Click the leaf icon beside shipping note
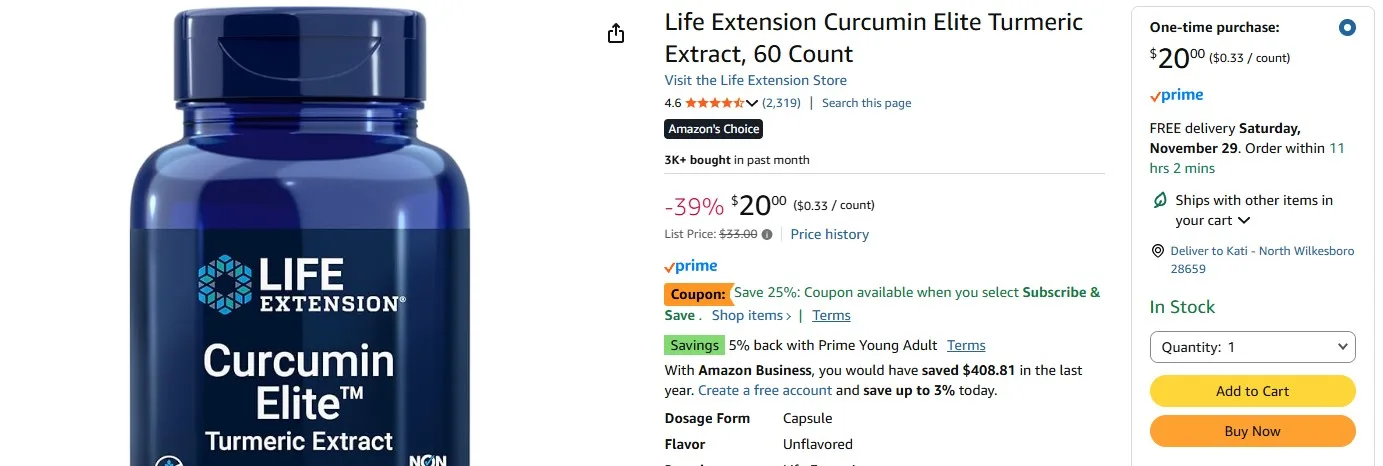 1160,200
